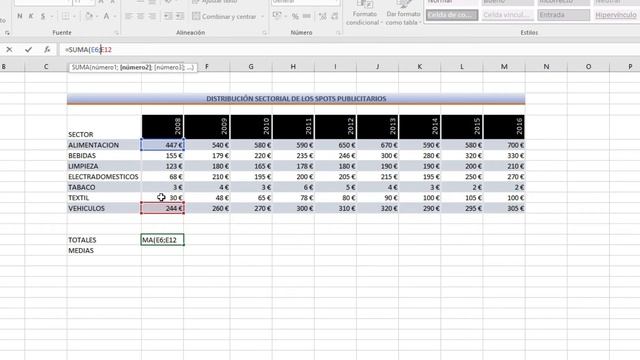
Task: Click insert function fx icon
Action: coord(47,49)
